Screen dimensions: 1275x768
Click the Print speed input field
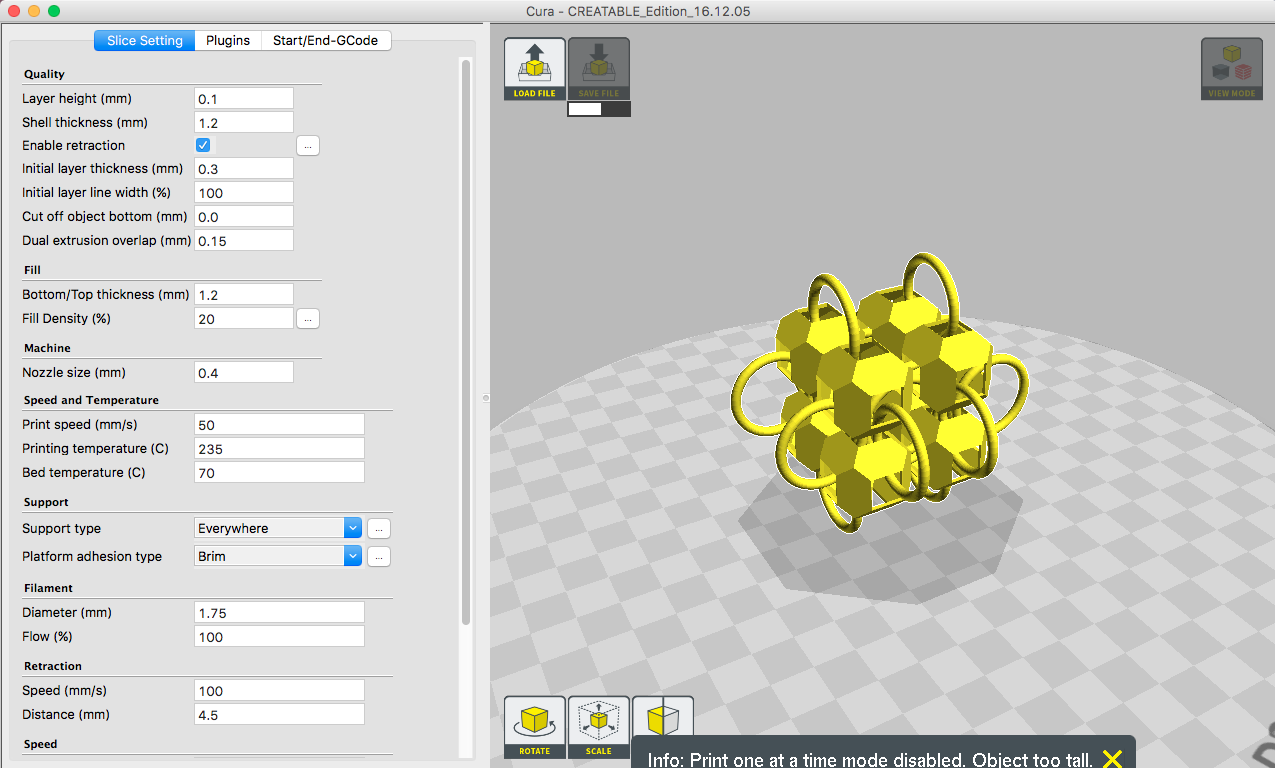click(x=279, y=425)
